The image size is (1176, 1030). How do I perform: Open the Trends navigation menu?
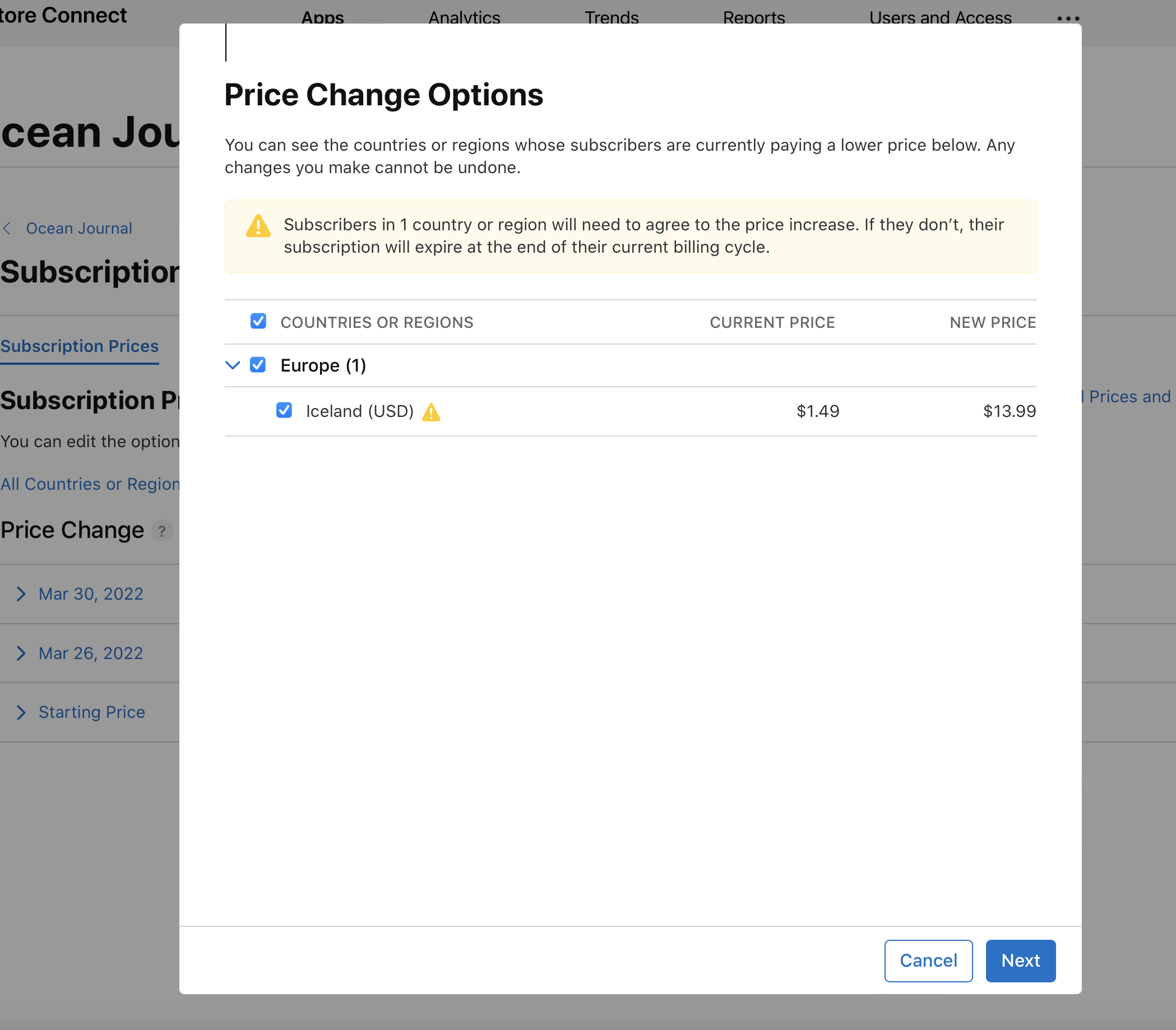tap(611, 17)
